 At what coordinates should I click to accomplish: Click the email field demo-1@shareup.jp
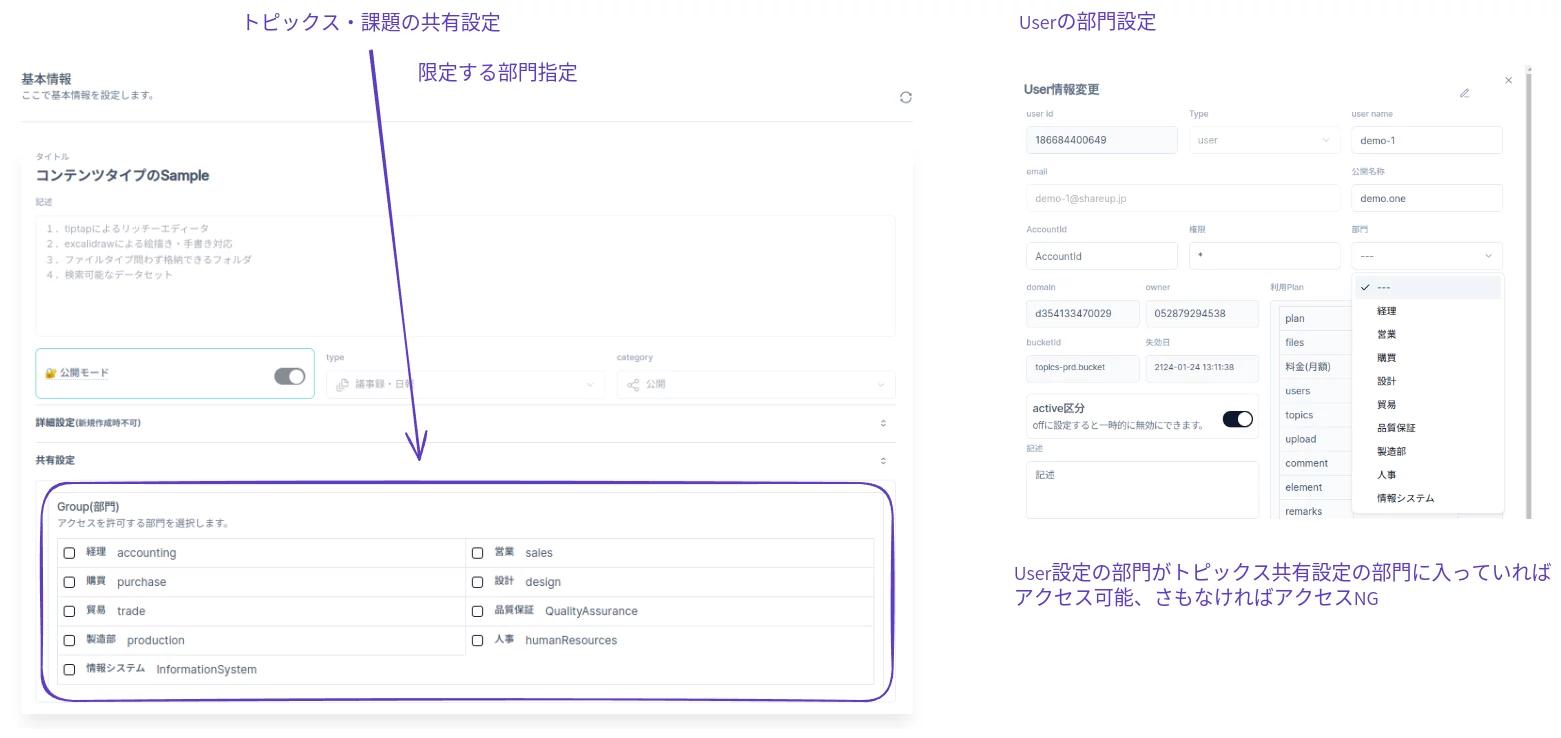pos(1183,198)
